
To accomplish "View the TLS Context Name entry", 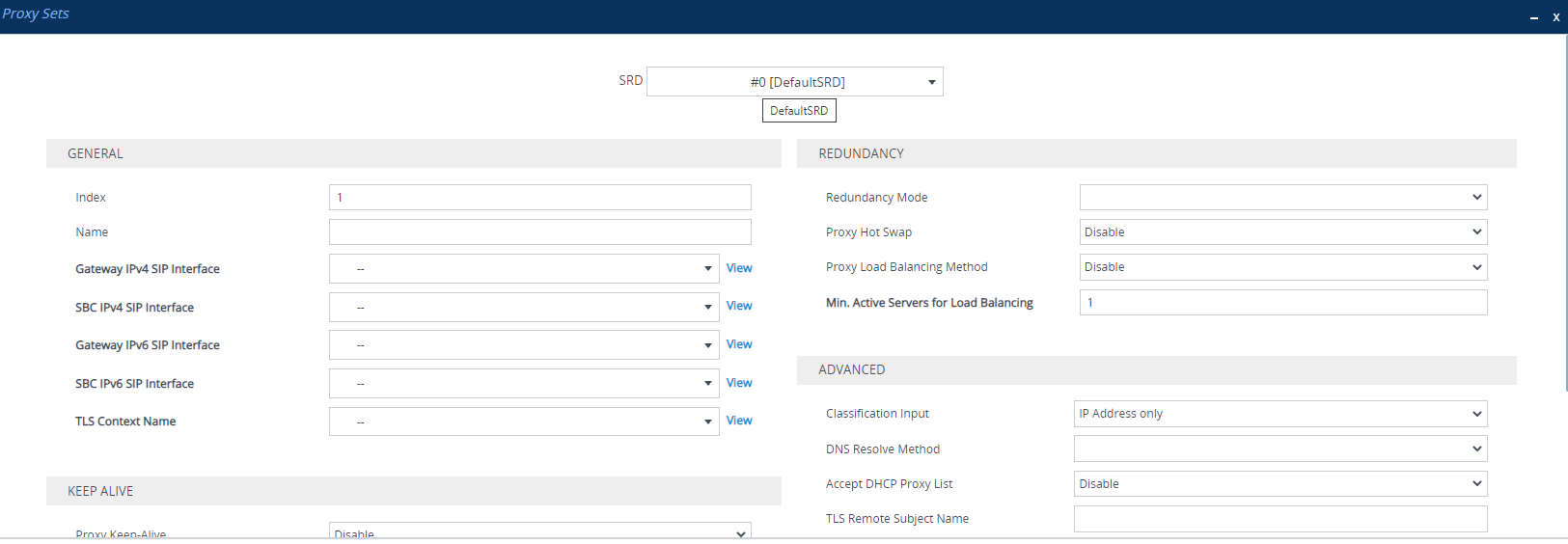I will [739, 421].
